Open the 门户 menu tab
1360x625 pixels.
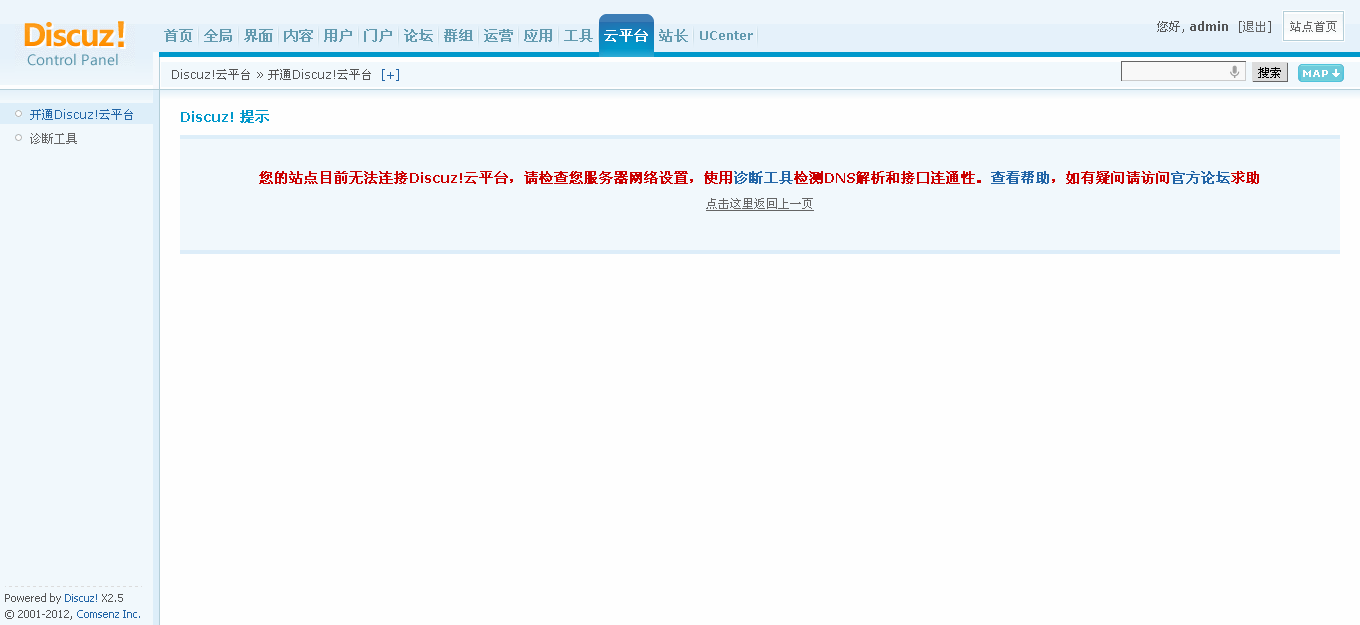coord(378,36)
